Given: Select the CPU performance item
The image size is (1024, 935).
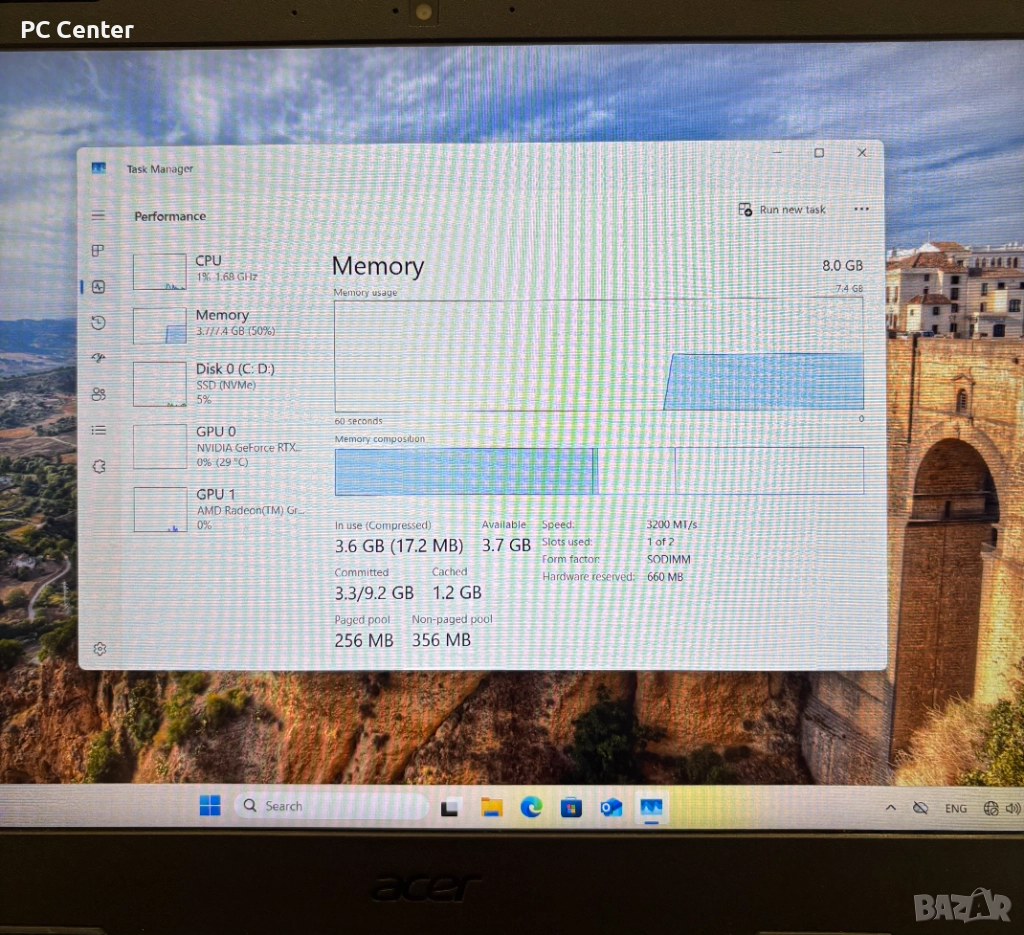Looking at the screenshot, I should (220, 269).
